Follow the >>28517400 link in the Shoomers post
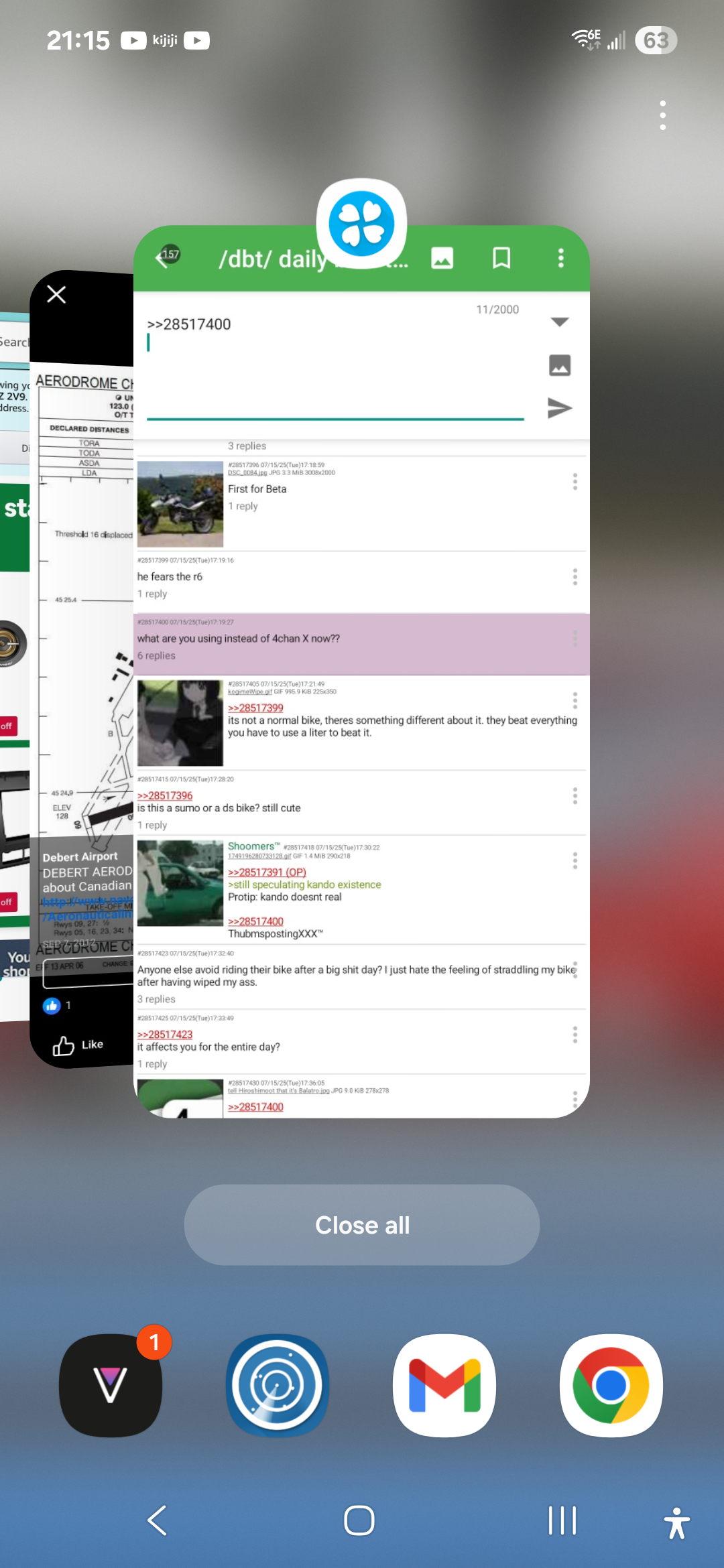The height and width of the screenshot is (1568, 724). point(255,921)
